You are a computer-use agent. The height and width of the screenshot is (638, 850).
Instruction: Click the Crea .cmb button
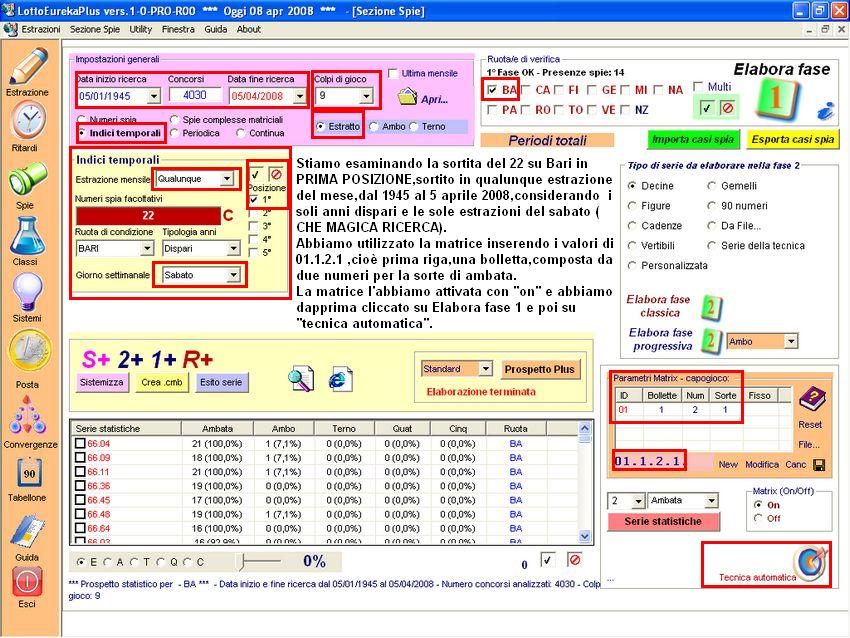pyautogui.click(x=162, y=382)
